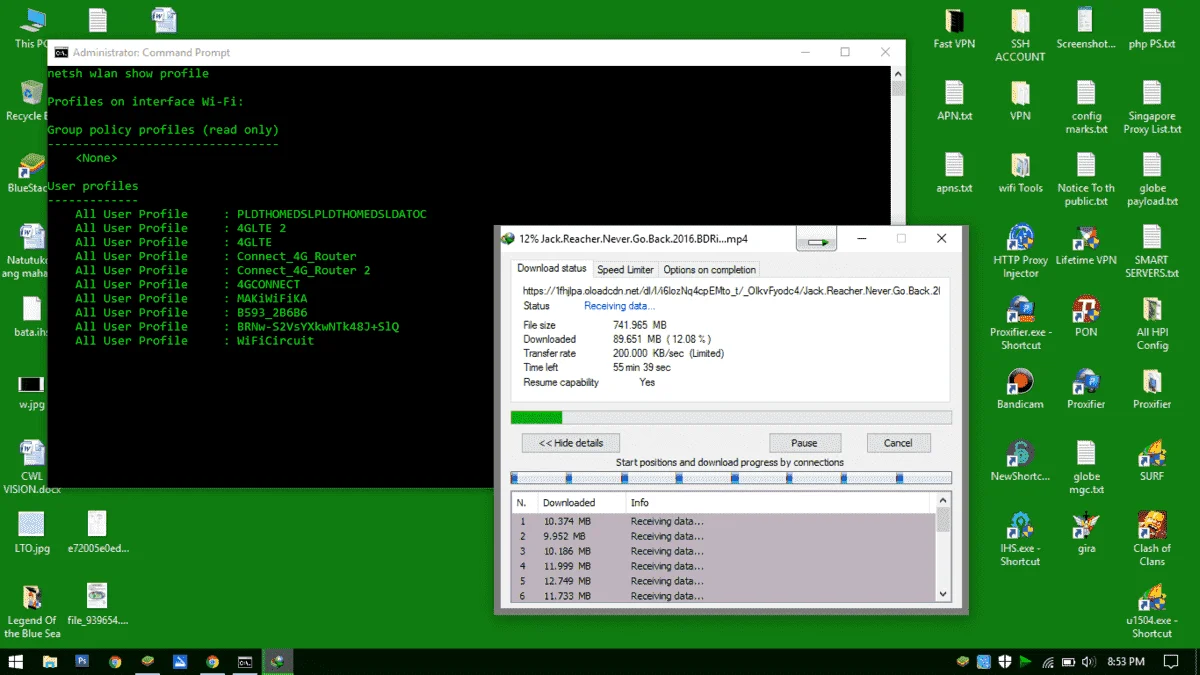The height and width of the screenshot is (675, 1200).
Task: Select the bata.ihs desktop file
Action: point(32,317)
